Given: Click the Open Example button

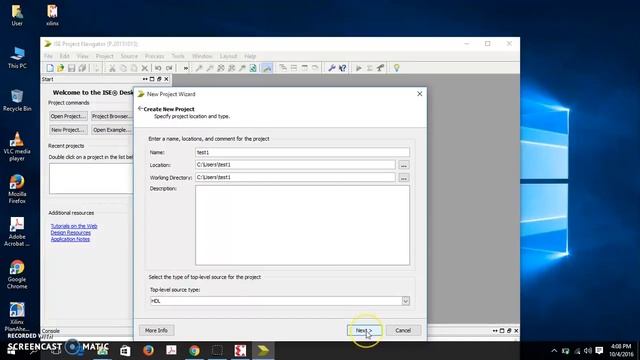Looking at the screenshot, I should pos(111,130).
